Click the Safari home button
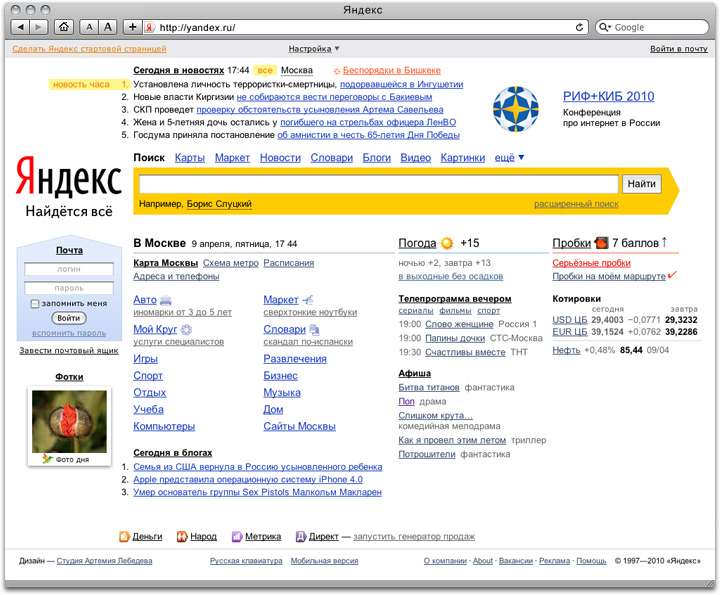720x595 pixels. [65, 27]
